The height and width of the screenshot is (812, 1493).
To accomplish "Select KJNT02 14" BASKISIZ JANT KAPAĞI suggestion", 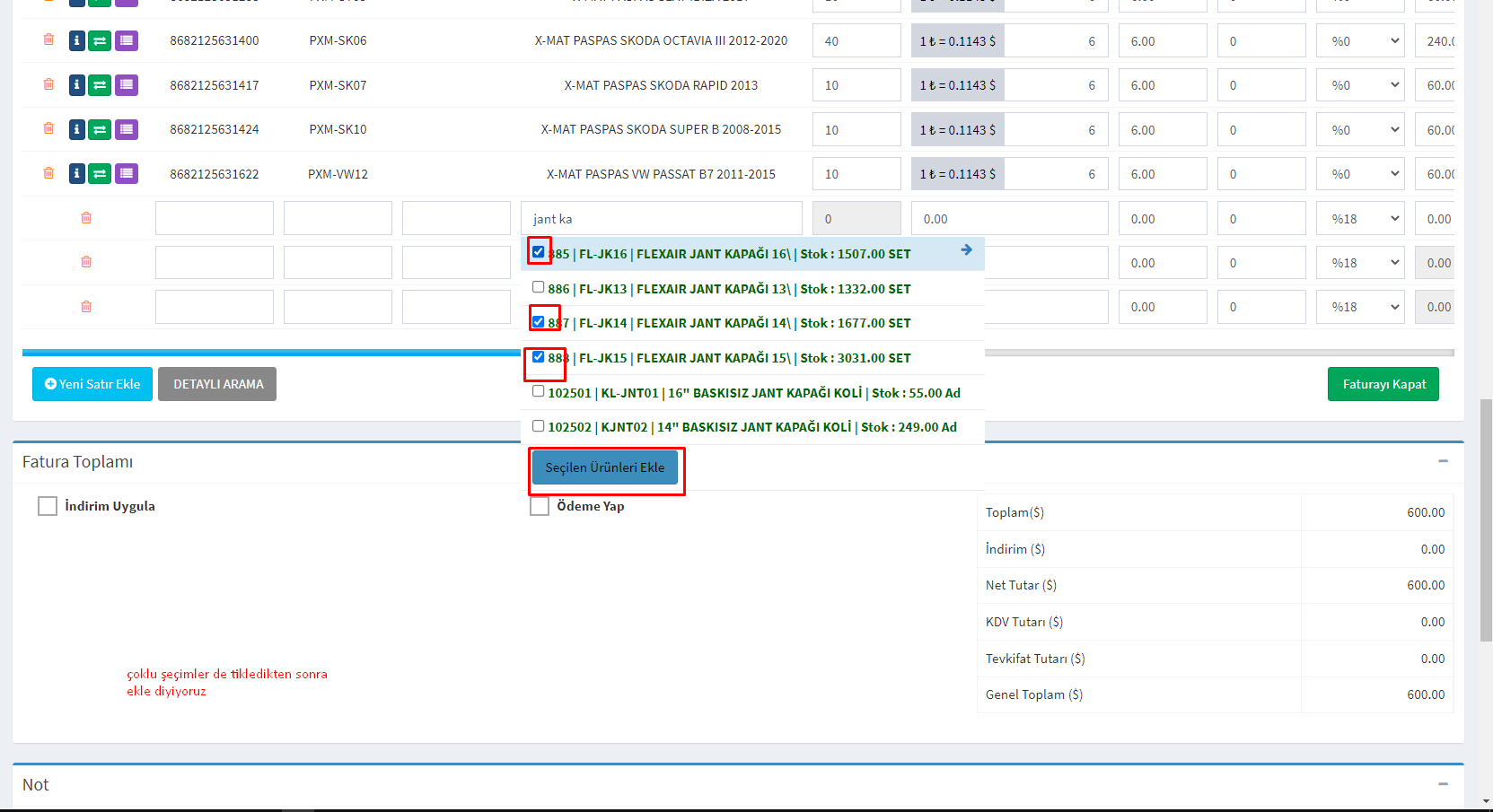I will pyautogui.click(x=752, y=427).
